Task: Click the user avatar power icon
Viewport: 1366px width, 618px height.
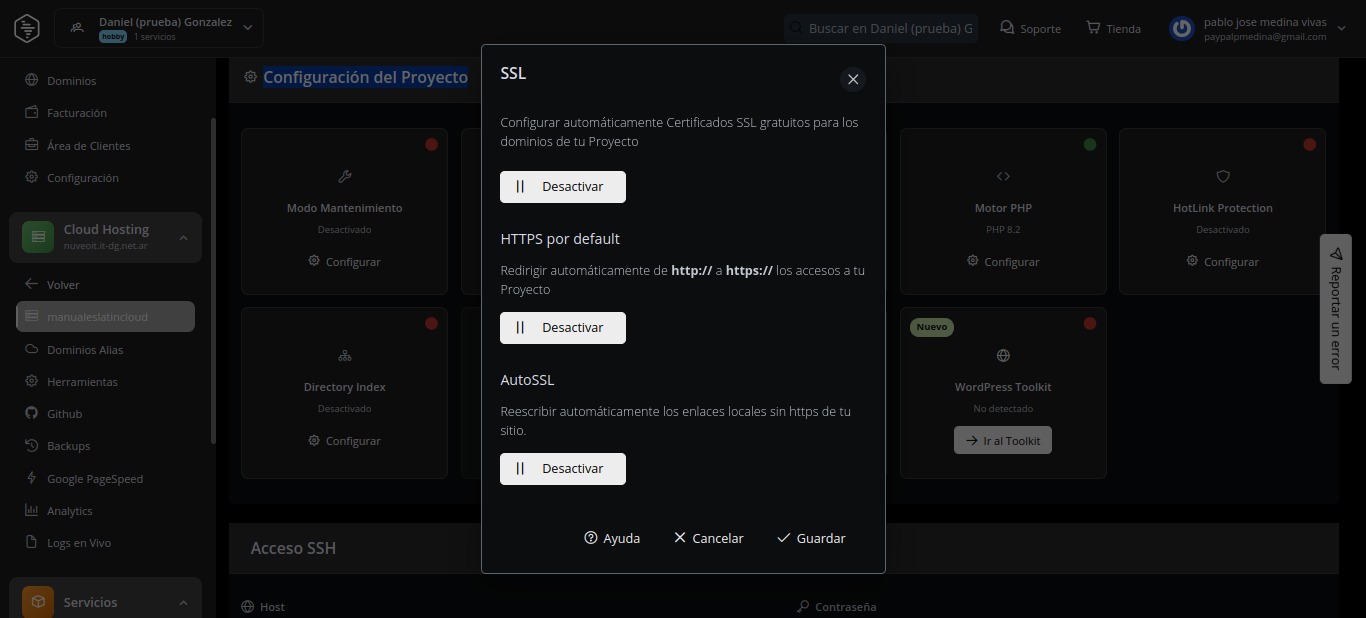Action: tap(1182, 28)
